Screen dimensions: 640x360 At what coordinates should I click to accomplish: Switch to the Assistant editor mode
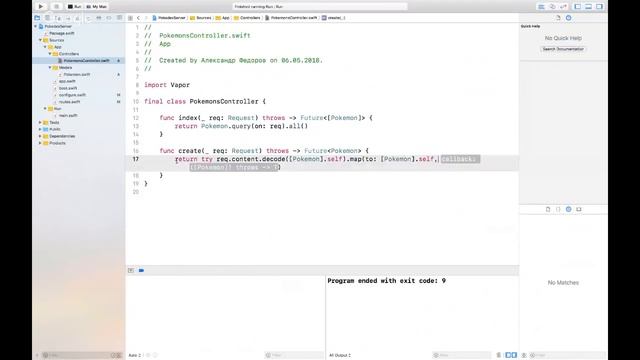click(x=552, y=7)
